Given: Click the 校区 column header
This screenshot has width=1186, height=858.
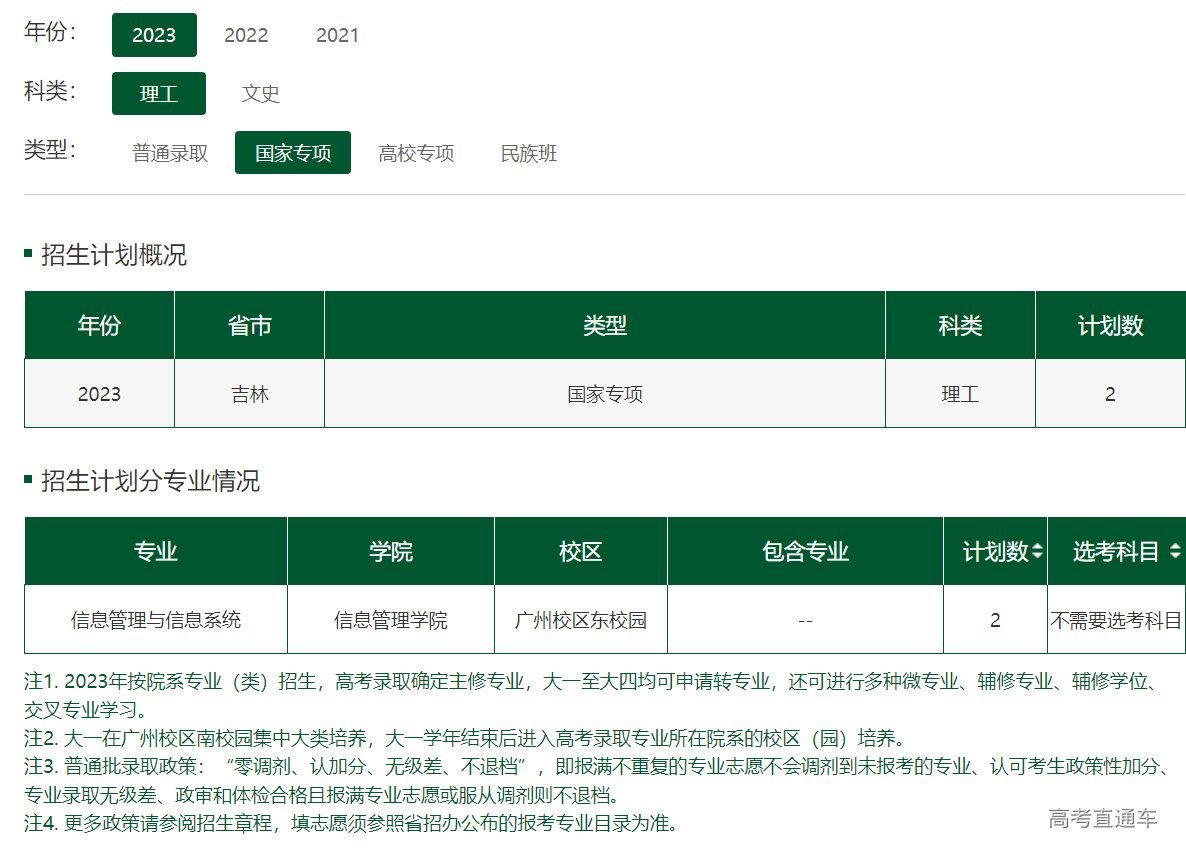Looking at the screenshot, I should click(580, 551).
